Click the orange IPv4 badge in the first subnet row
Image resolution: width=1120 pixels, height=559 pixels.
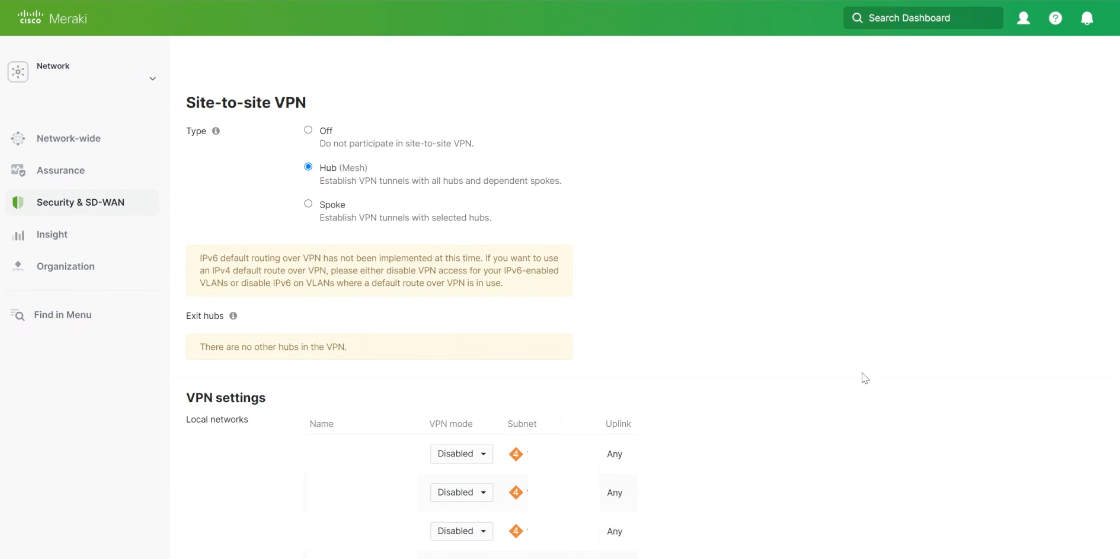click(516, 453)
